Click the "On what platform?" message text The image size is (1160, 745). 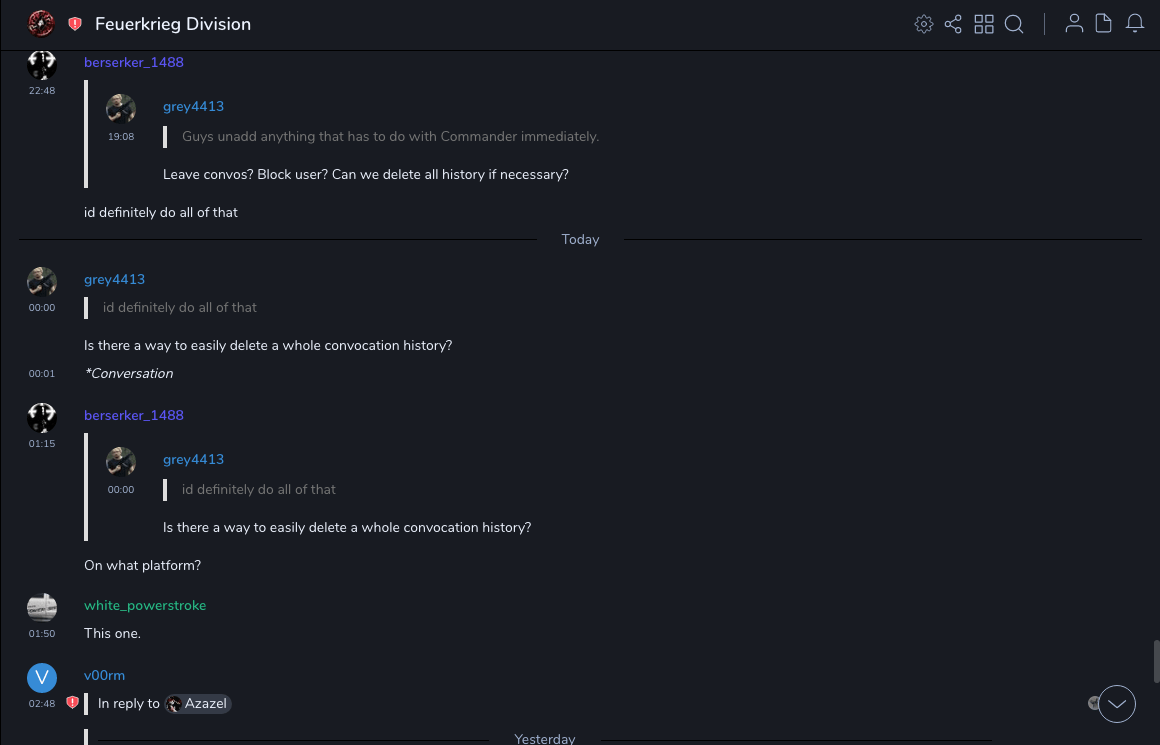(142, 566)
